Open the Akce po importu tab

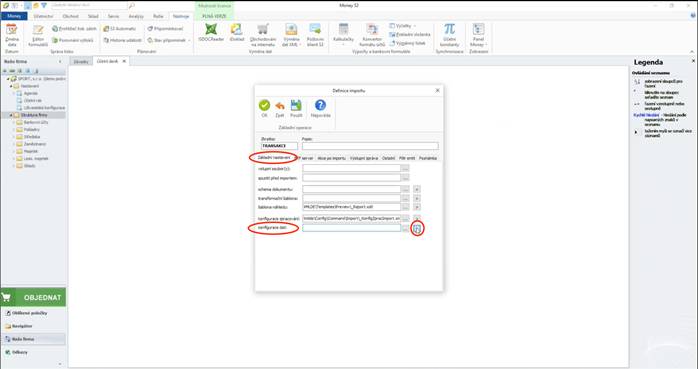(331, 158)
